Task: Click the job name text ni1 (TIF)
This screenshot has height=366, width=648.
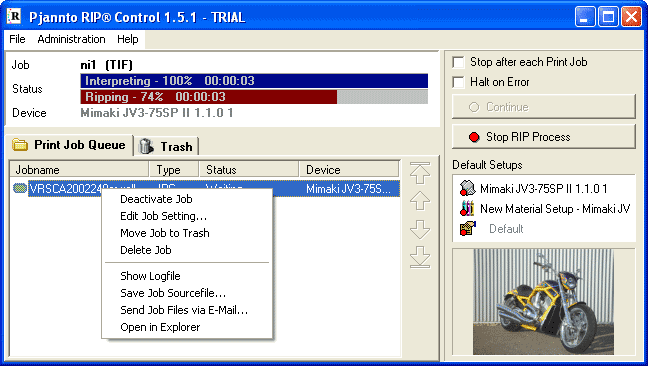Action: (107, 65)
